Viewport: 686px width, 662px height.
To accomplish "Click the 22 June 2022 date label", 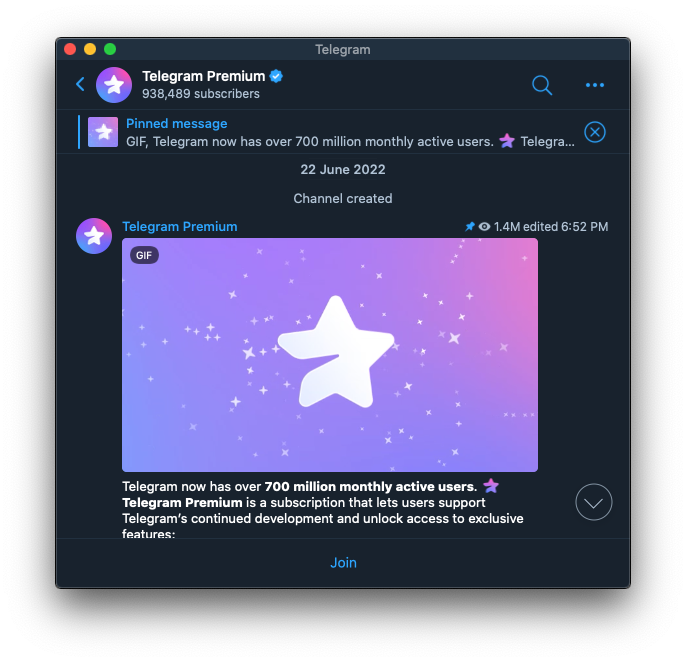I will (343, 170).
